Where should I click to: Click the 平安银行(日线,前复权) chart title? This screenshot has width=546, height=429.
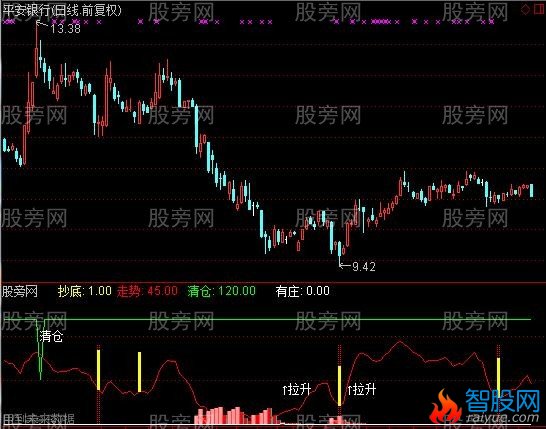62,10
